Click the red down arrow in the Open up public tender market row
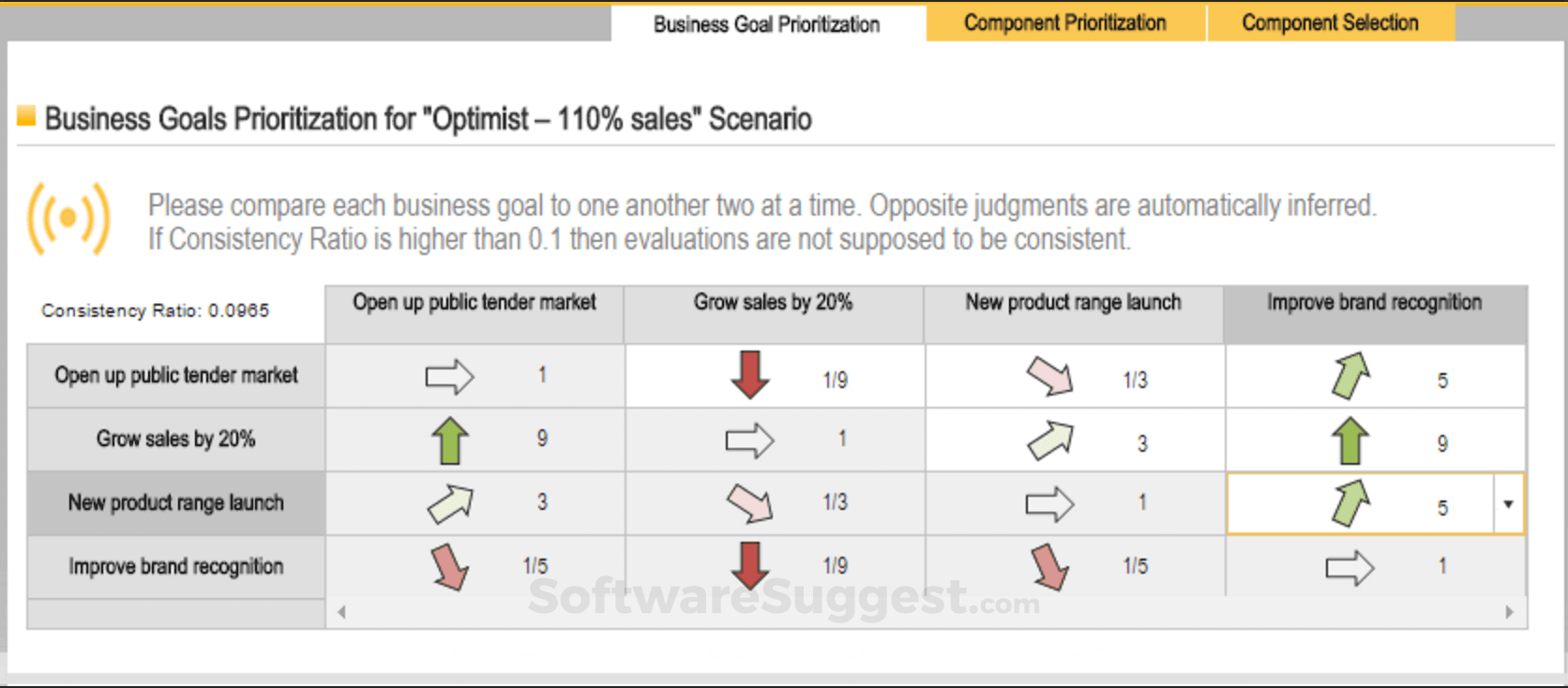1568x688 pixels. [x=749, y=375]
